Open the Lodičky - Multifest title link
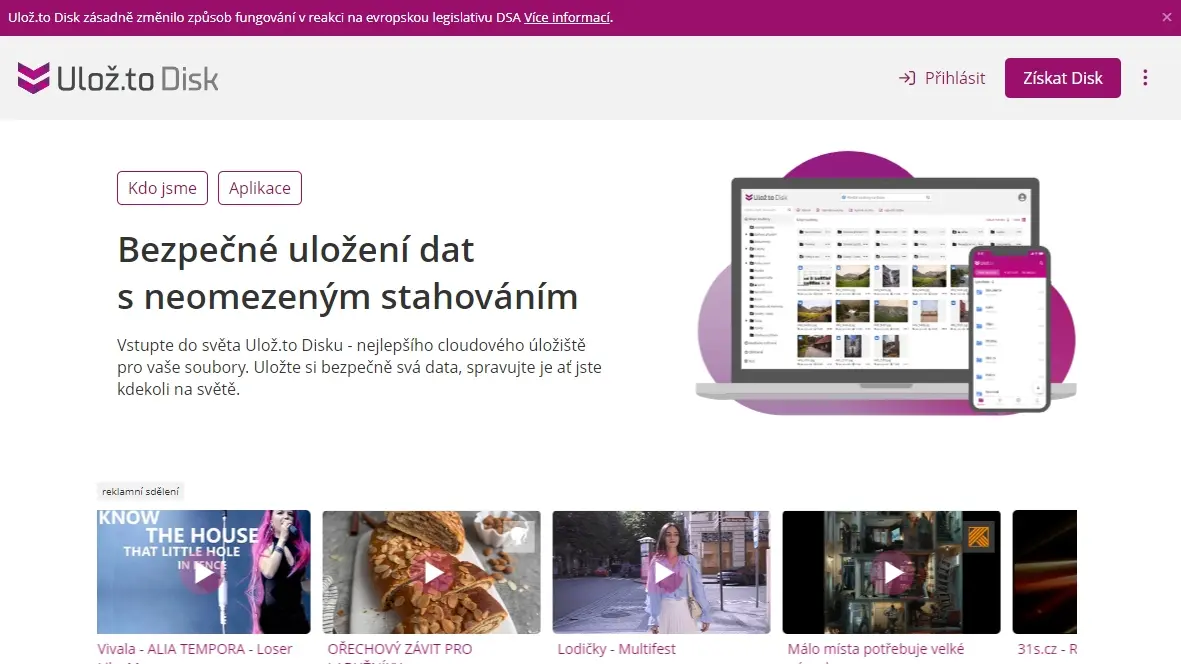Image resolution: width=1181 pixels, height=664 pixels. (616, 649)
